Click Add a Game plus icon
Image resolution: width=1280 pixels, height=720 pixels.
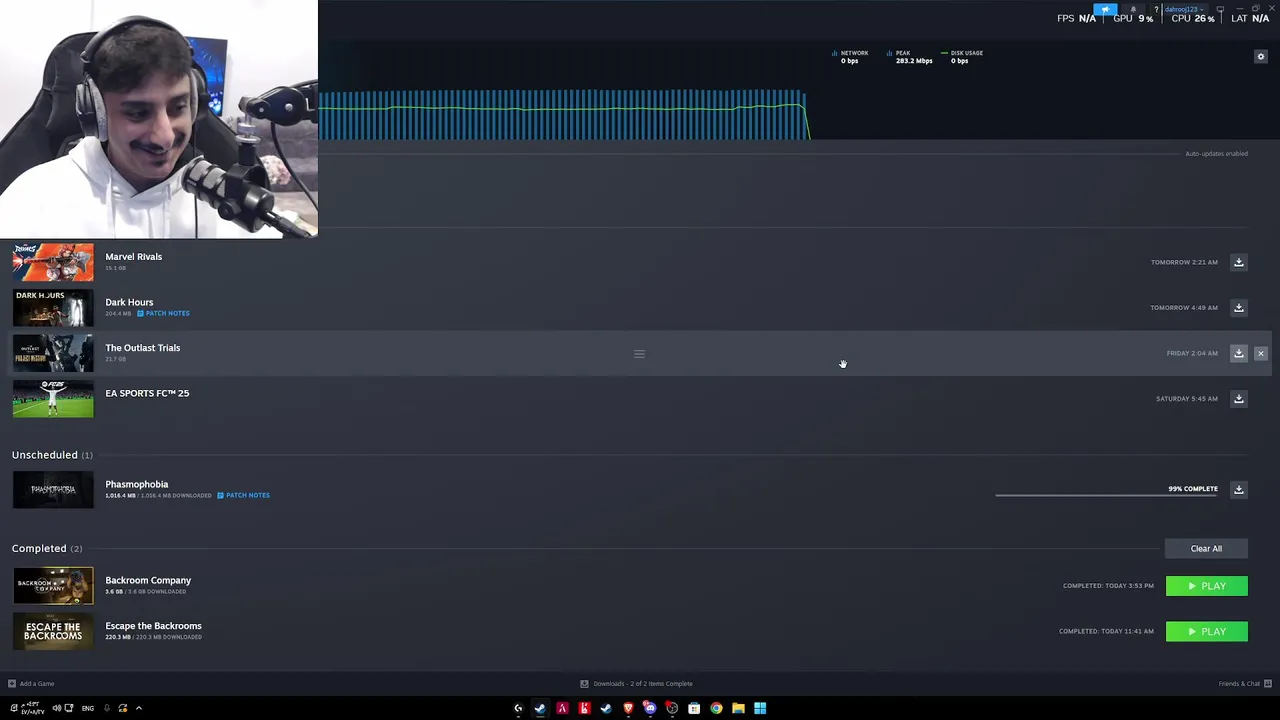point(12,684)
